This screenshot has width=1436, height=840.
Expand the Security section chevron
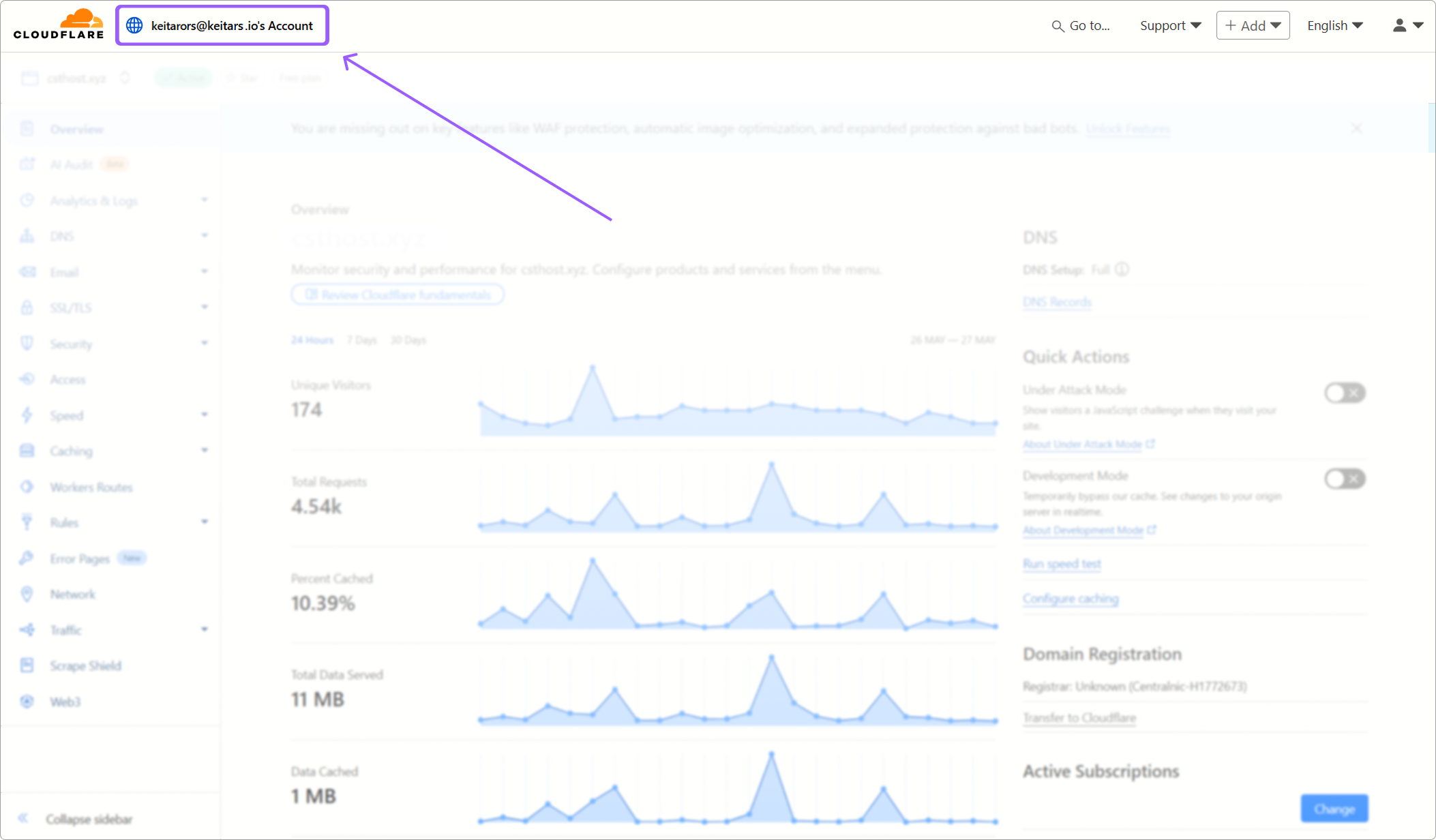point(204,344)
